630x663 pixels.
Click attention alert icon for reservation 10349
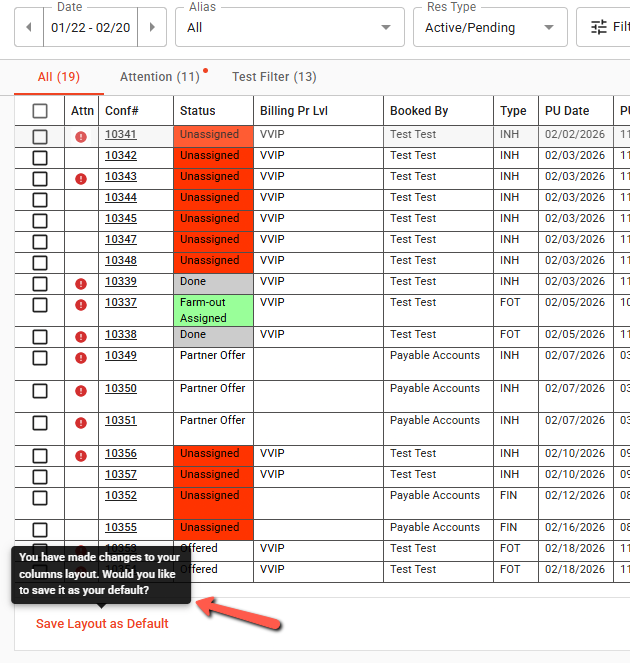click(81, 357)
